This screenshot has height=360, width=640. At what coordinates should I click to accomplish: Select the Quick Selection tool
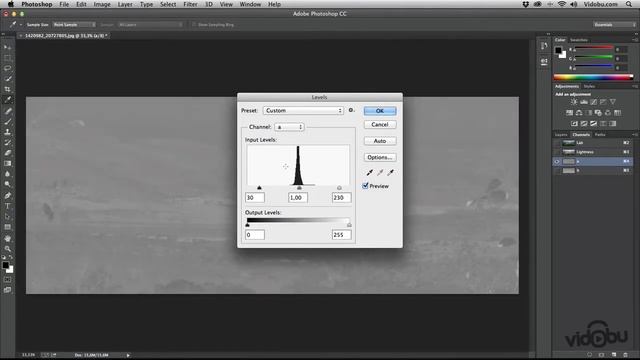(x=7, y=79)
